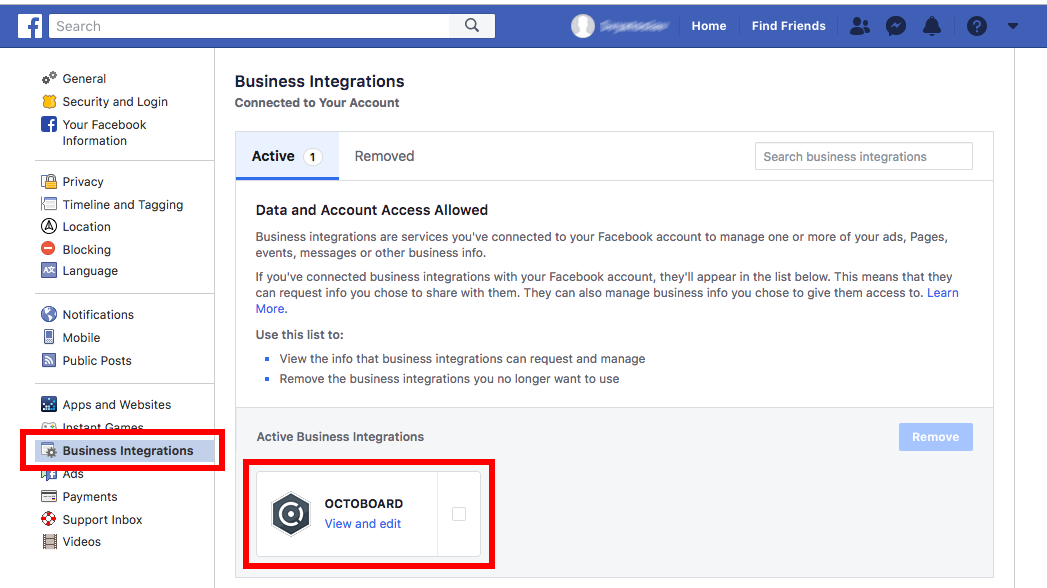Image resolution: width=1047 pixels, height=588 pixels.
Task: Click the Privacy lock icon
Action: click(49, 181)
